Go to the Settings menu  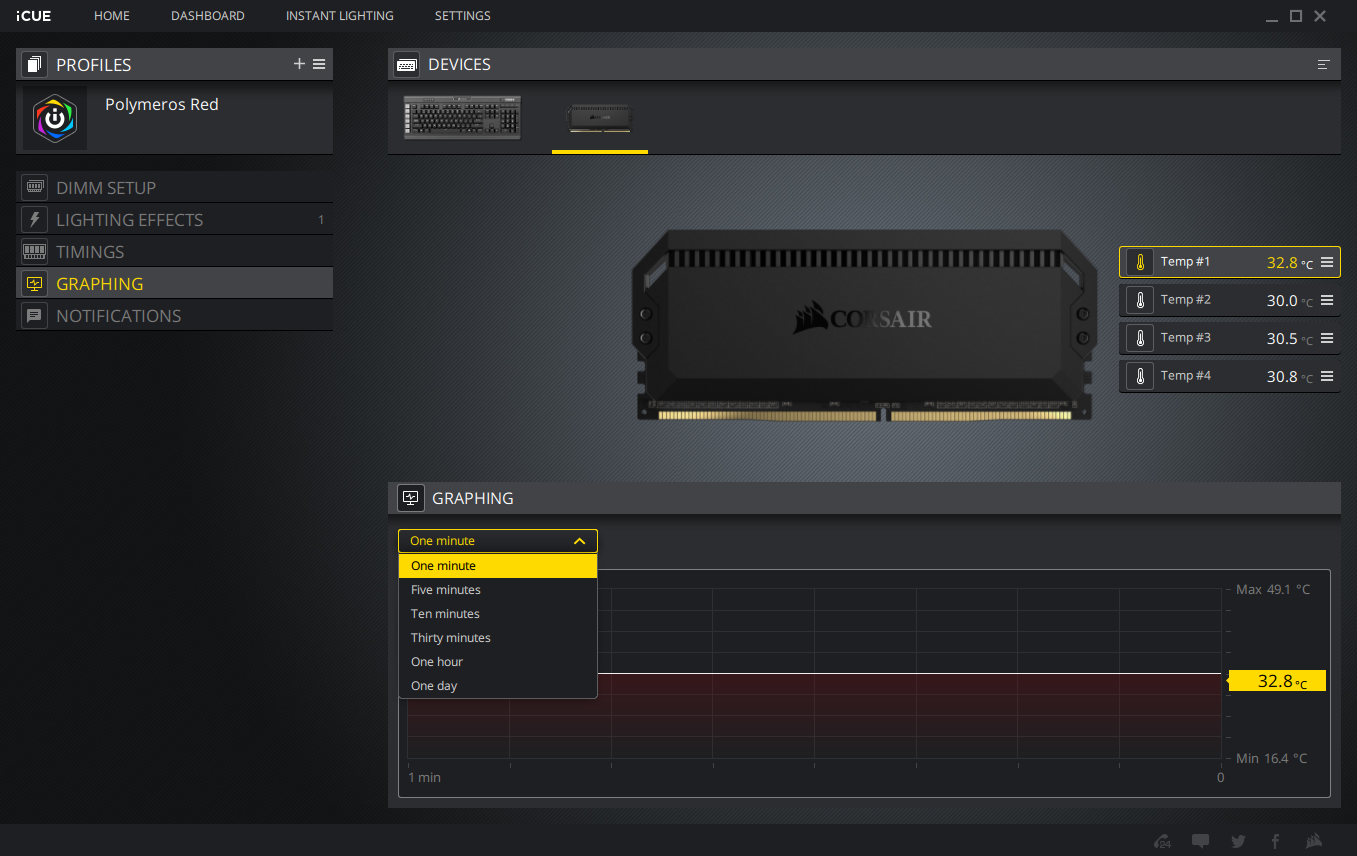coord(462,16)
